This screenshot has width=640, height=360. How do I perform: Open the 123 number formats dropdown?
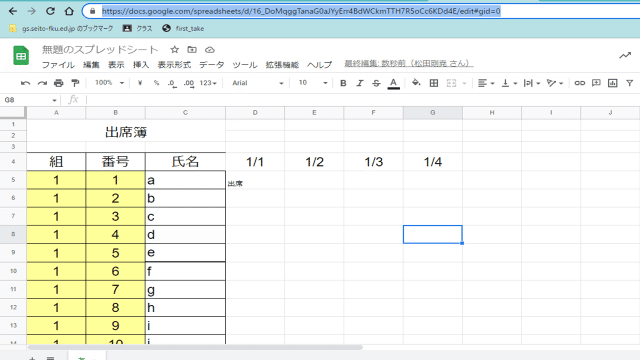tap(208, 83)
